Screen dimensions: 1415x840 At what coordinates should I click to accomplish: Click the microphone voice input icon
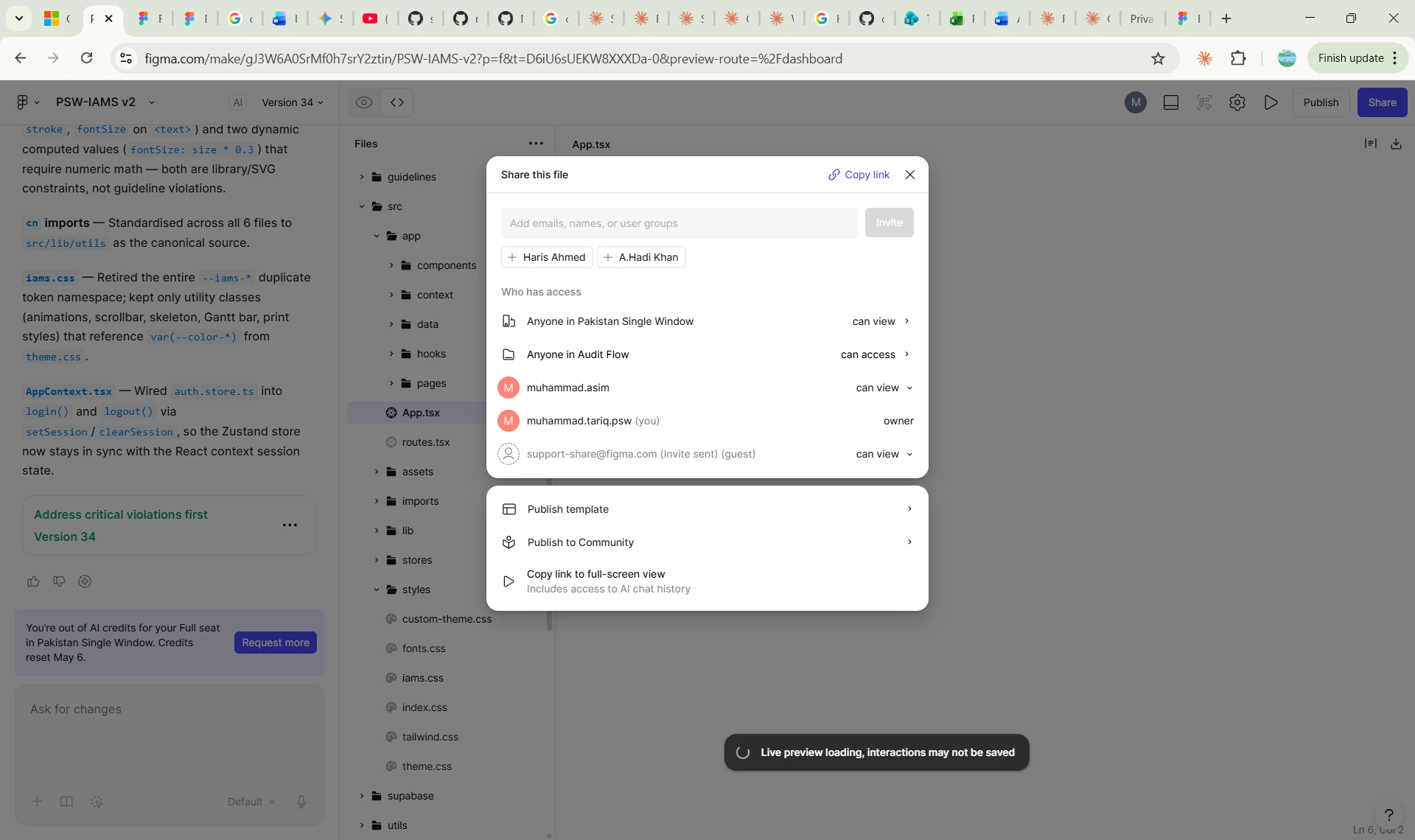pos(301,802)
